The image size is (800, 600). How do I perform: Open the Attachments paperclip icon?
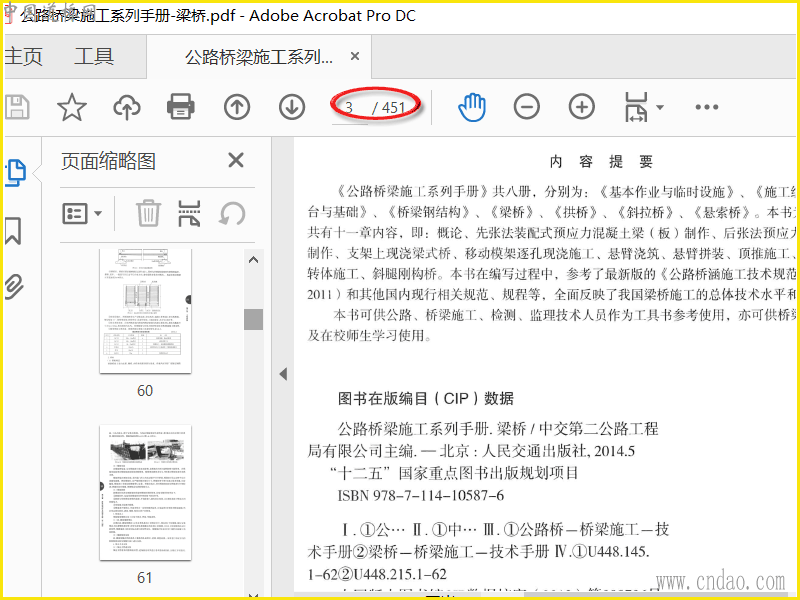(x=14, y=286)
